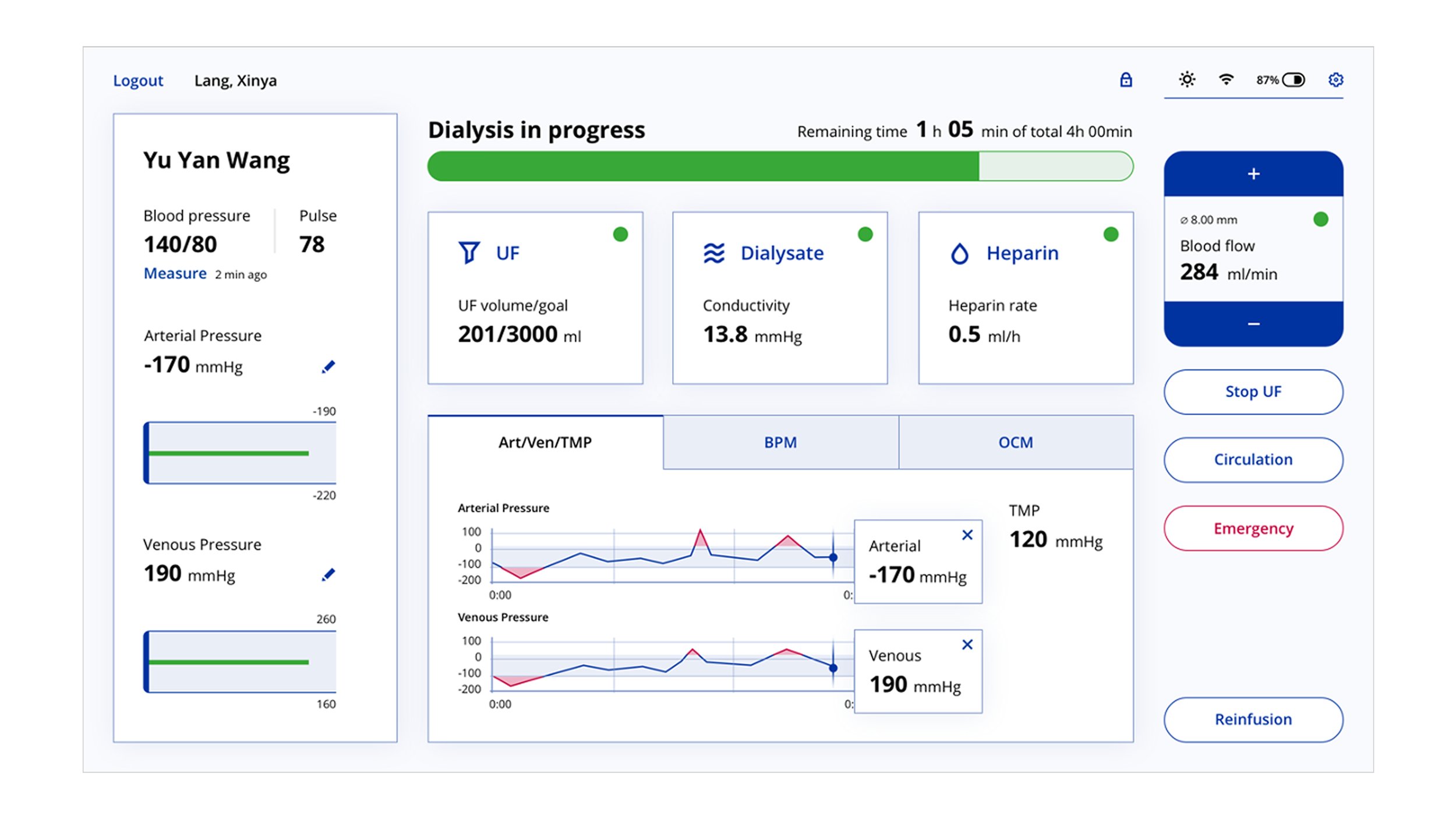This screenshot has width=1456, height=819.
Task: Switch to the BPM tab
Action: click(780, 442)
